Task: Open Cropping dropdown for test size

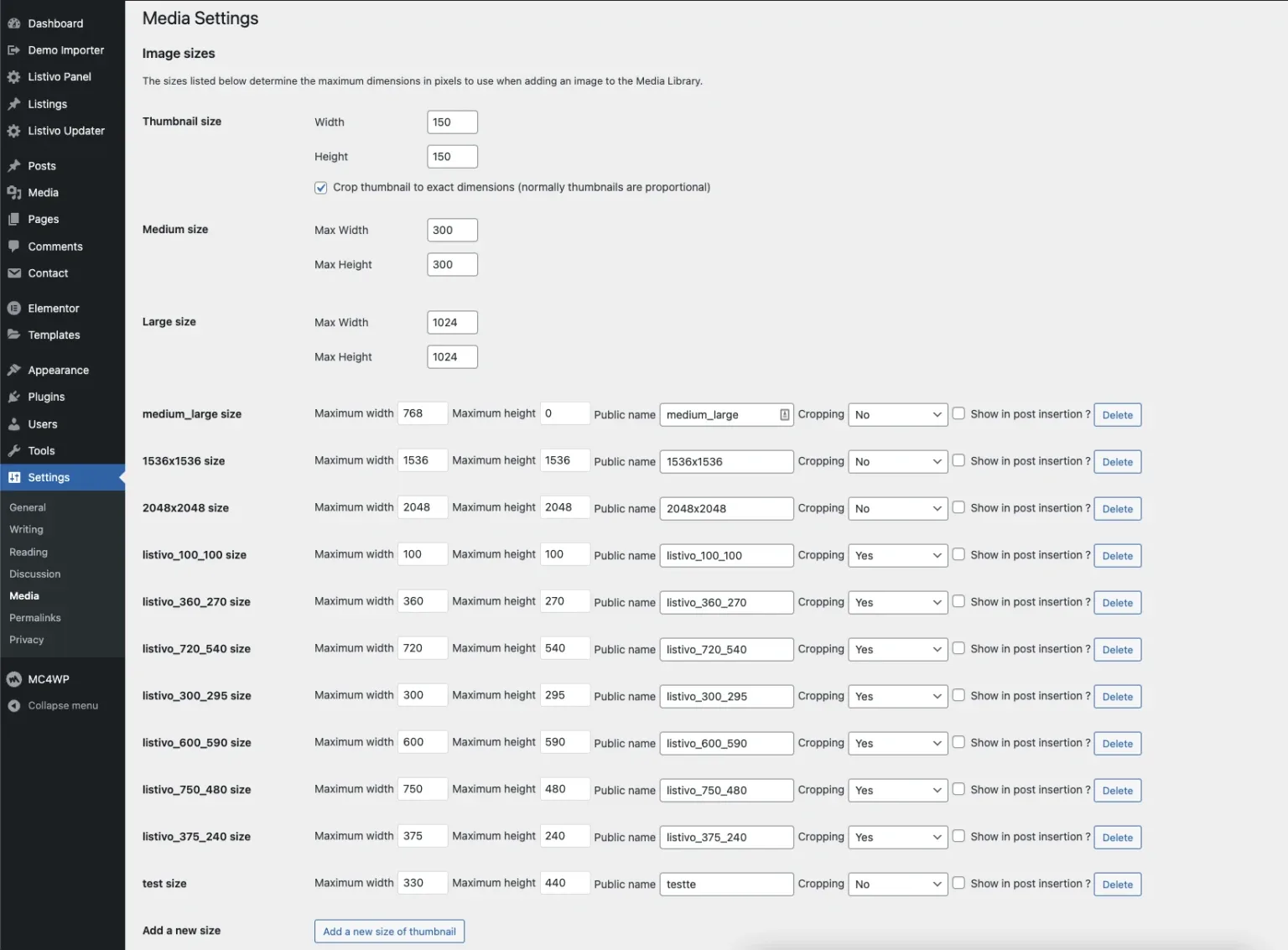Action: point(898,885)
